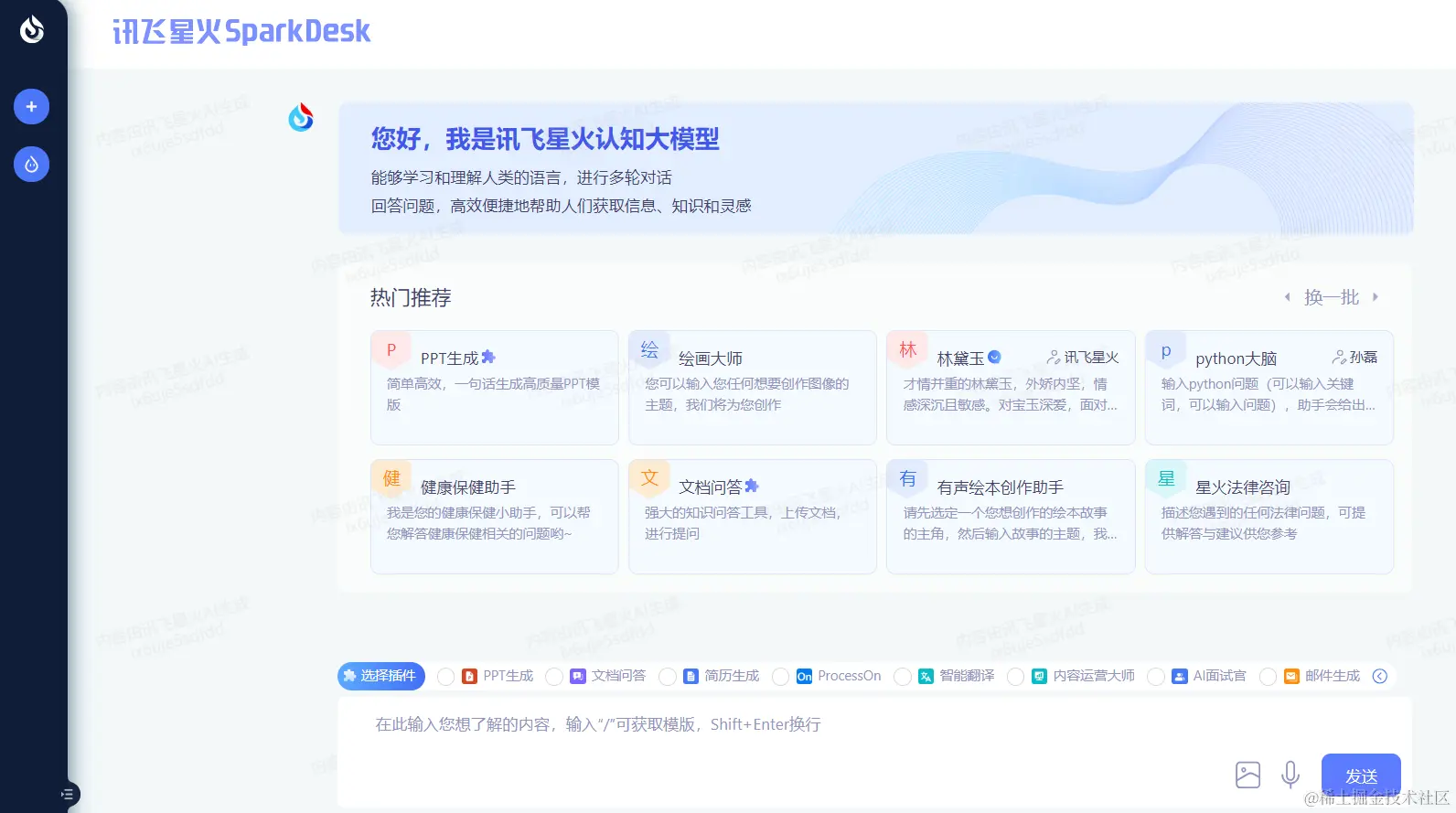Click the PPT生成 plugin icon in plugin bar
Viewport: 1456px width, 813px height.
(x=469, y=677)
